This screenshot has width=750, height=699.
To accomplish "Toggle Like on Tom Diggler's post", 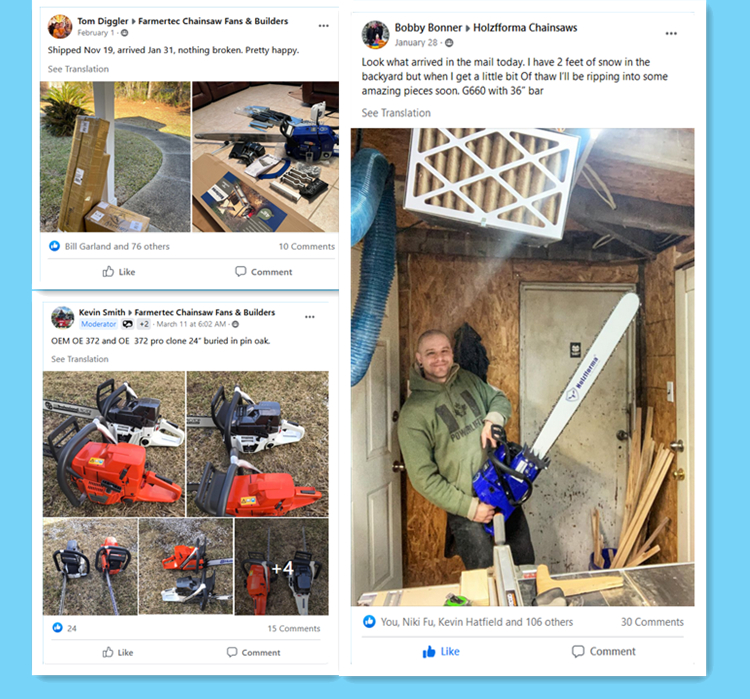I will tap(119, 272).
